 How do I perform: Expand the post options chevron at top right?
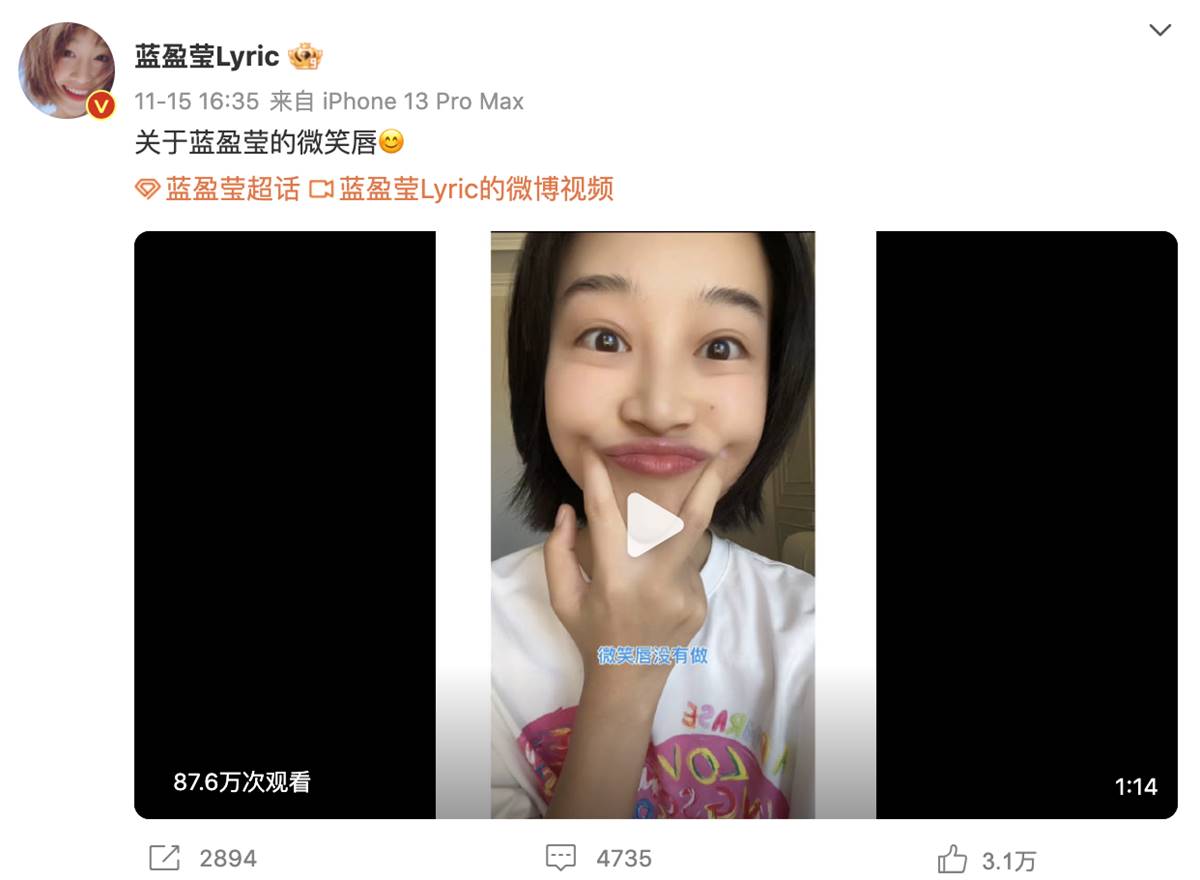point(1160,30)
